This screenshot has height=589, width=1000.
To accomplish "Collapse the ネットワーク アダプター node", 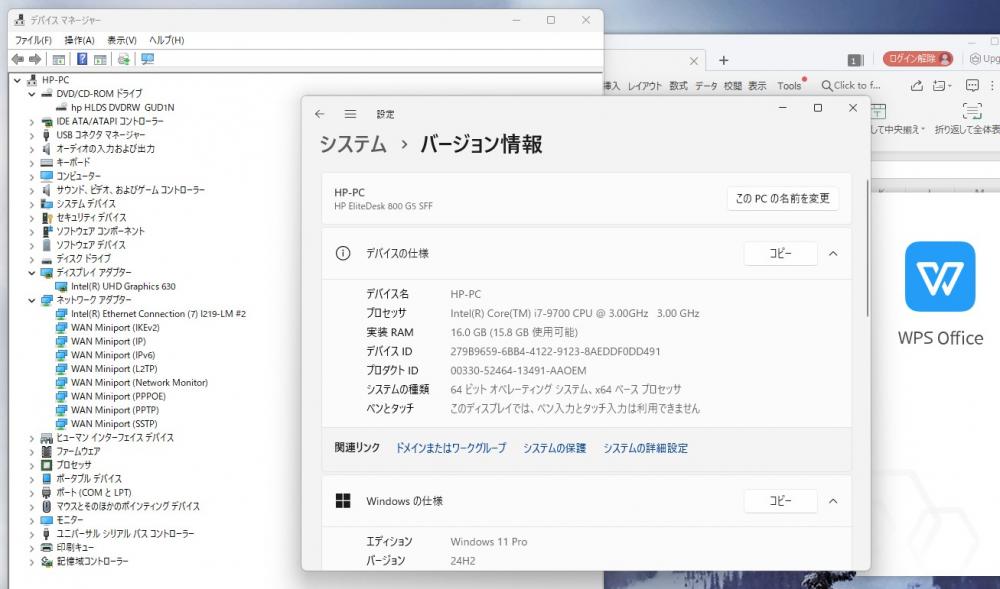I will (31, 300).
